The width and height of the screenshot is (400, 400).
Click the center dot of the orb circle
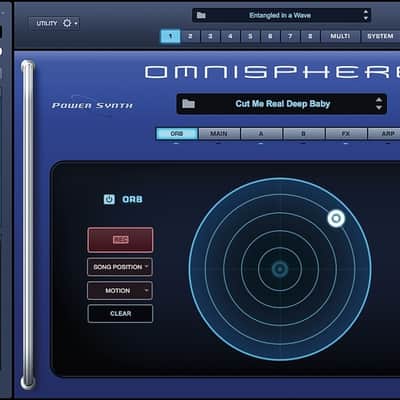(280, 269)
